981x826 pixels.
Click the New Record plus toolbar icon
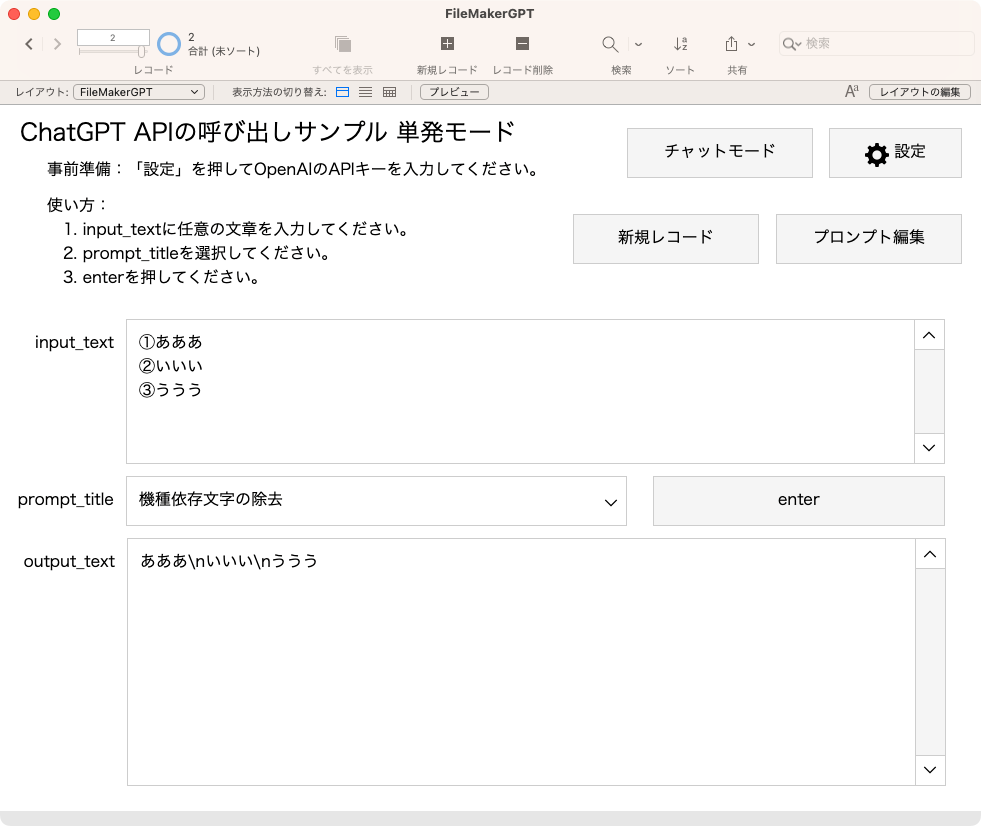pos(447,43)
